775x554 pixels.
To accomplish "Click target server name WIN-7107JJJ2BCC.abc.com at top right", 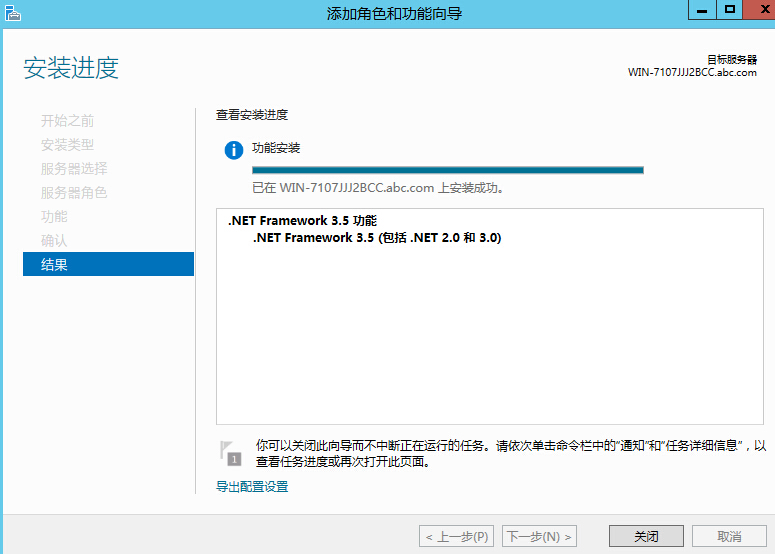I will pyautogui.click(x=692, y=73).
